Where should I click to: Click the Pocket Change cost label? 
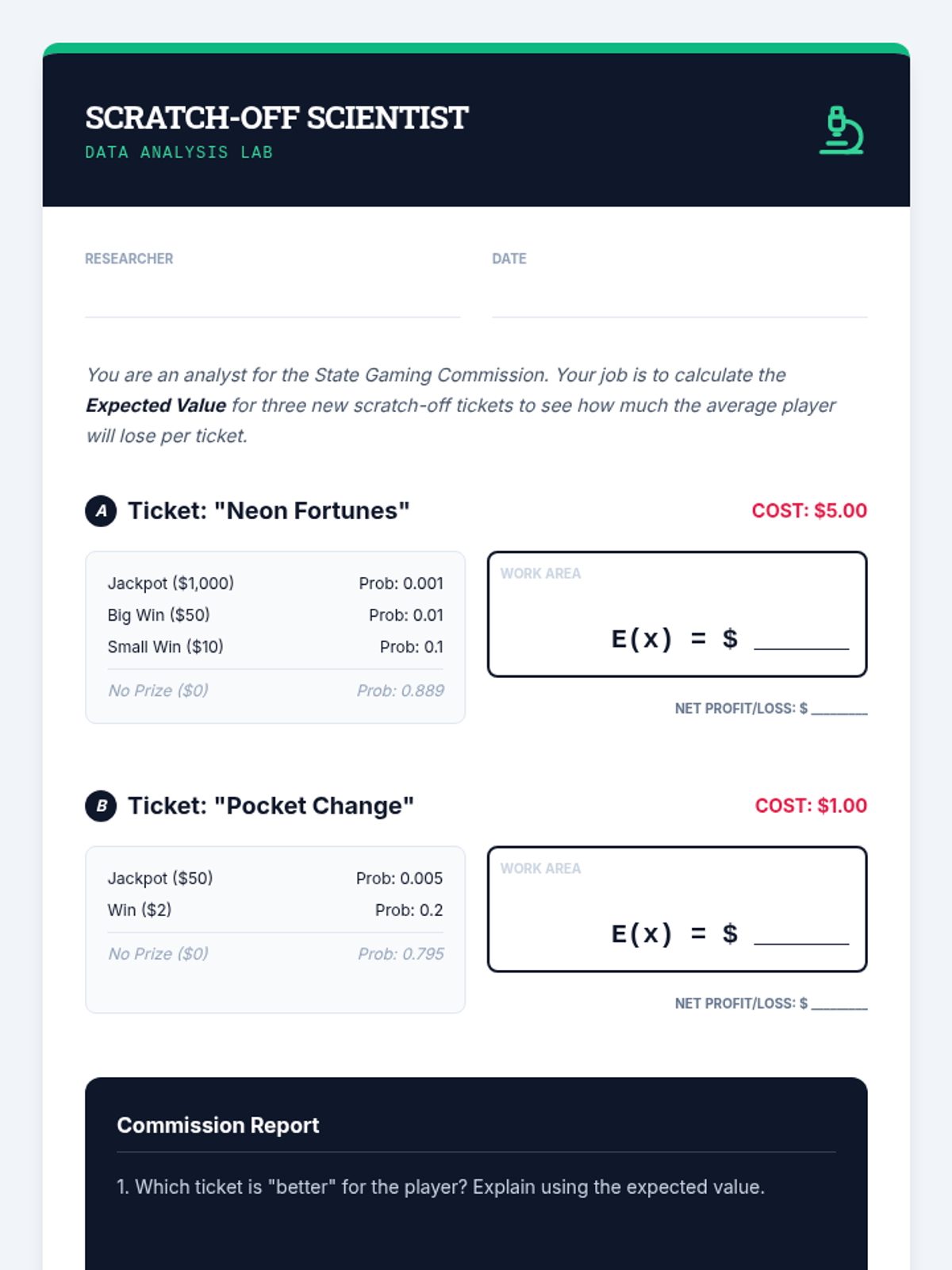[x=811, y=806]
